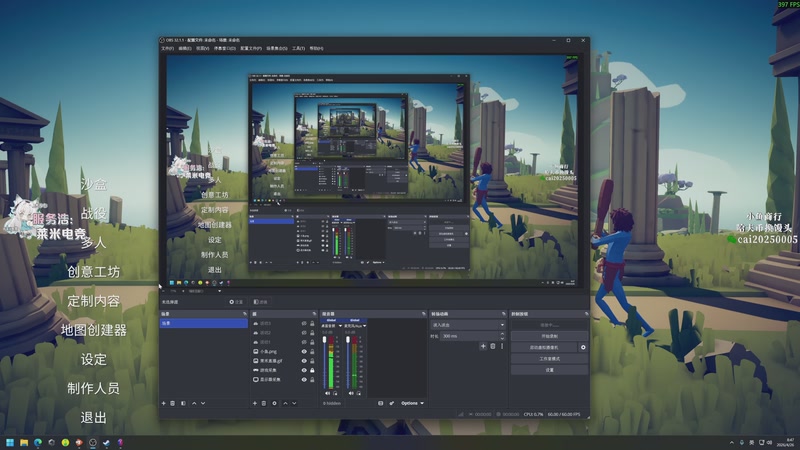
Task: Click the 滤镜 button in the source toolbar
Action: tap(261, 302)
